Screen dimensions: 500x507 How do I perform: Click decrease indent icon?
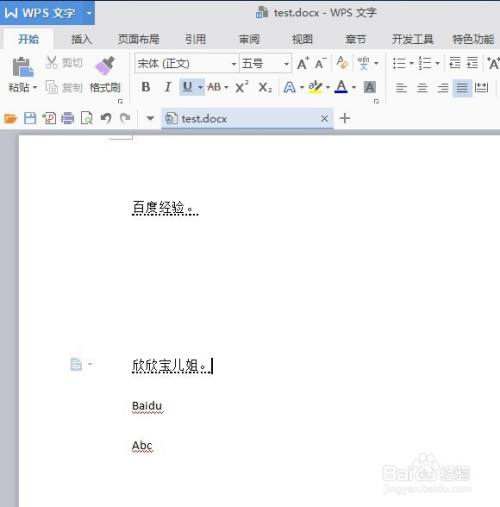455,63
